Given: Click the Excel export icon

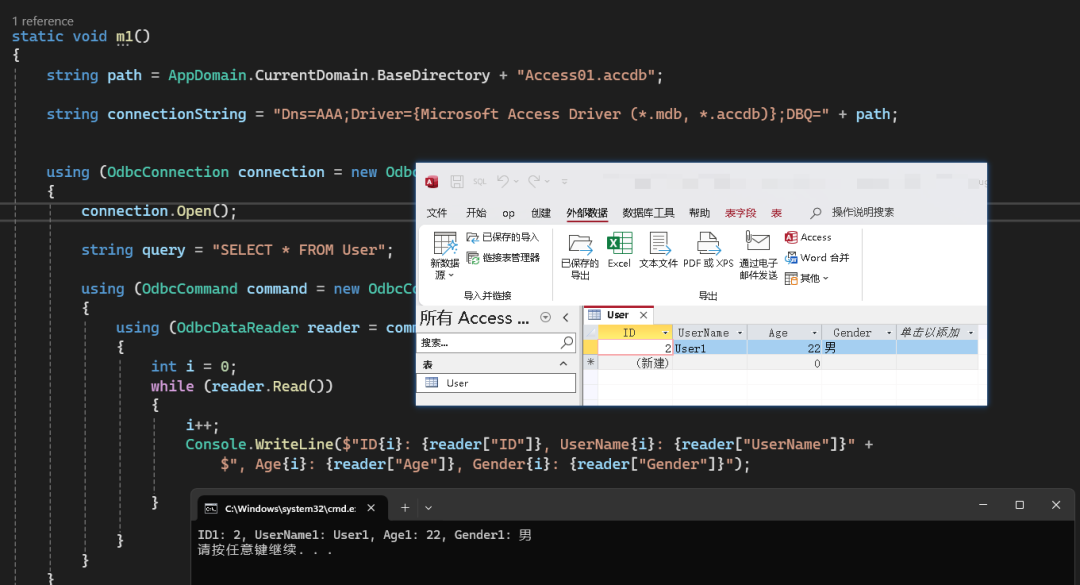Looking at the screenshot, I should click(x=619, y=244).
